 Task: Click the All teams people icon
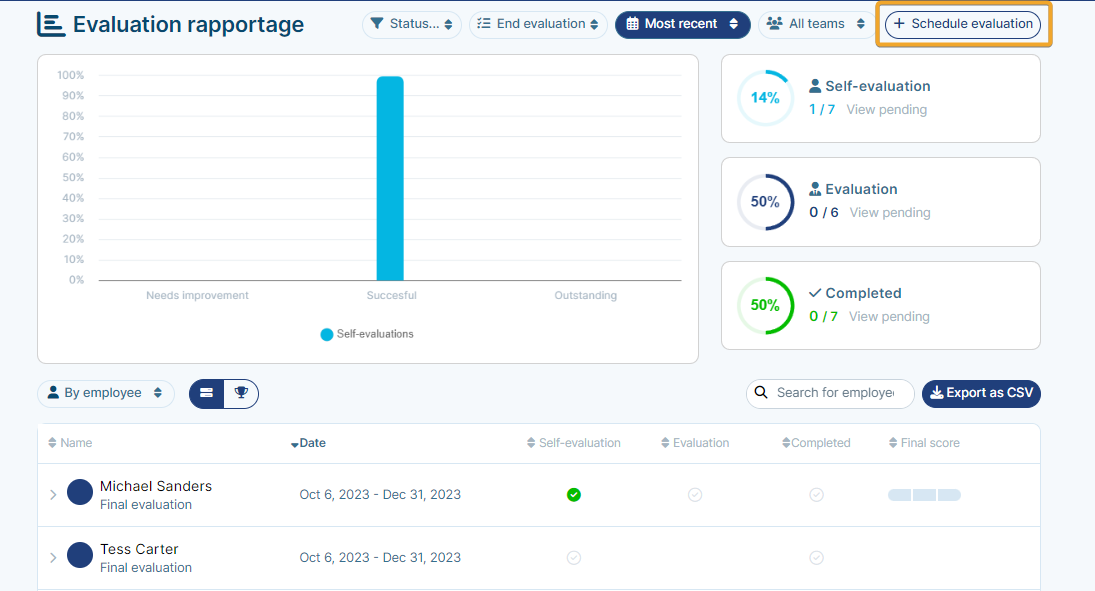[x=774, y=24]
